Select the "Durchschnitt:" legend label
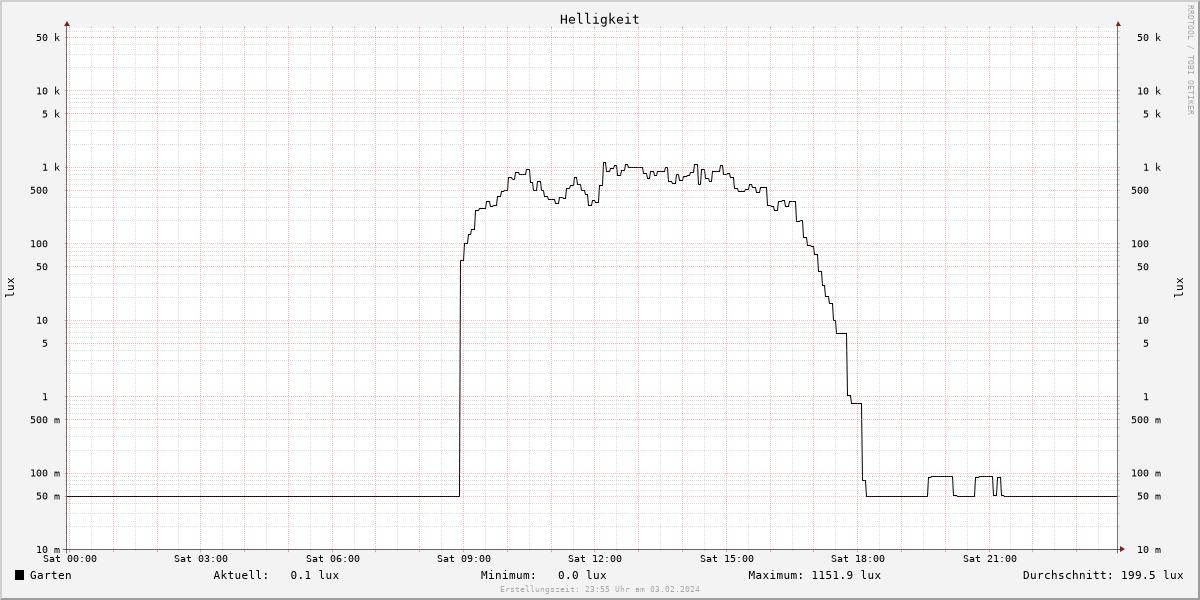This screenshot has height=600, width=1200. click(x=1068, y=575)
